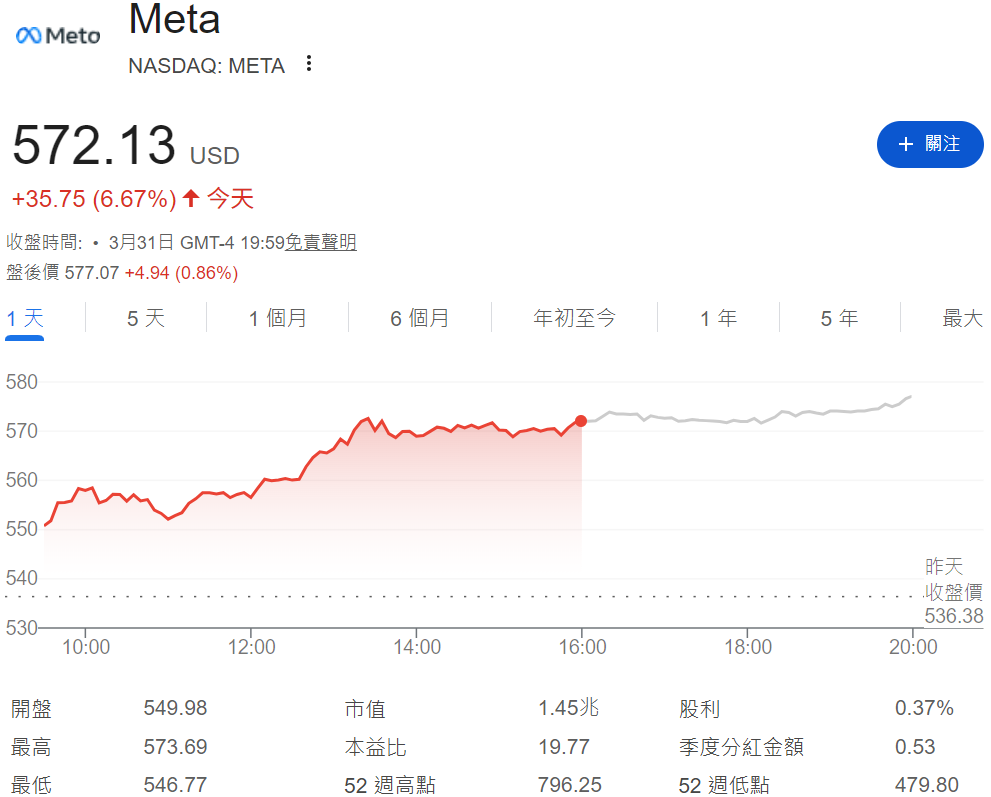Show the 最大 maximum time range

[961, 317]
